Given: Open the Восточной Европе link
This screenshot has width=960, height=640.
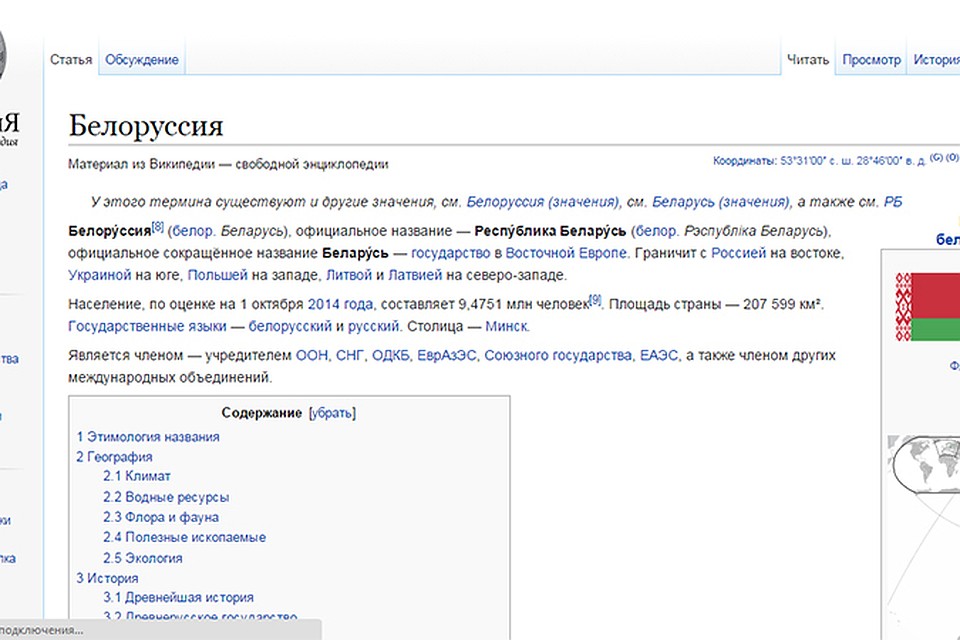Looking at the screenshot, I should point(566,253).
